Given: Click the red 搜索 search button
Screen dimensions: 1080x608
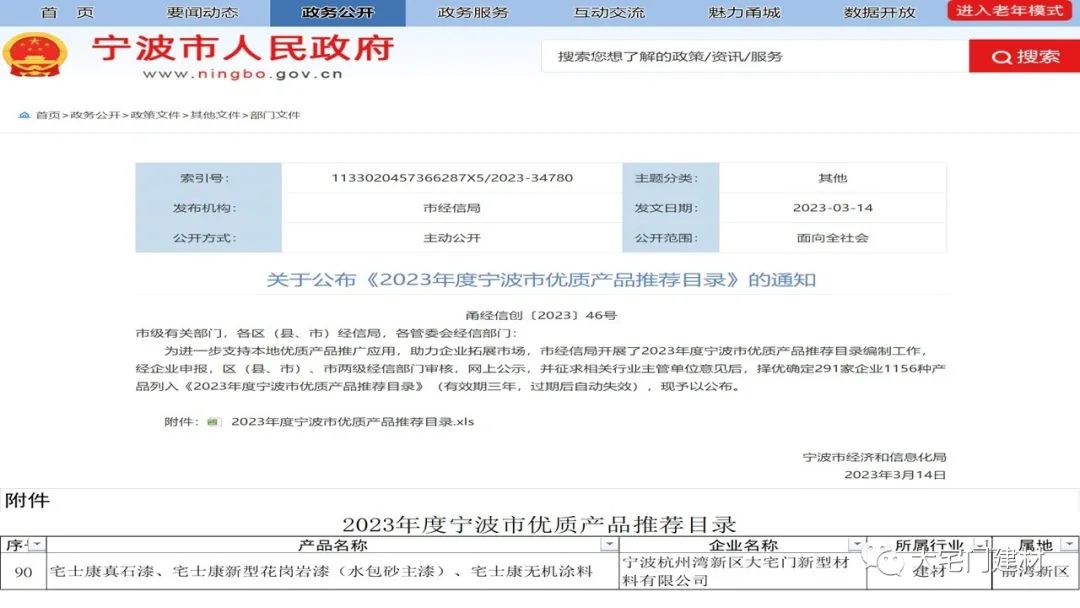Looking at the screenshot, I should pos(1024,57).
